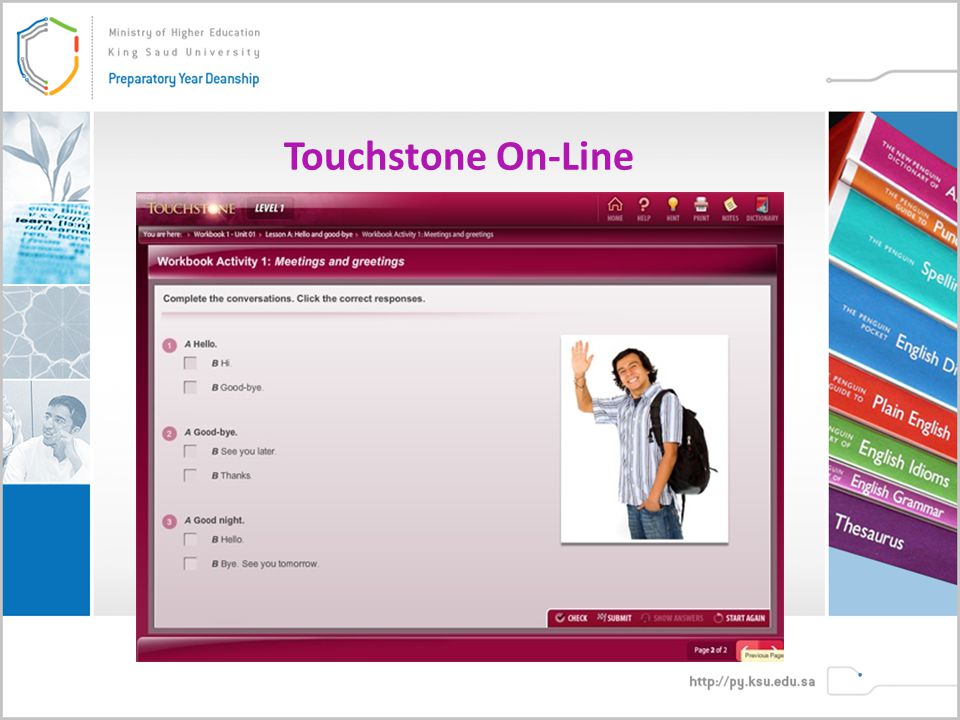Click 'Ministry of Higher Education' text
960x720 pixels.
coord(184,32)
